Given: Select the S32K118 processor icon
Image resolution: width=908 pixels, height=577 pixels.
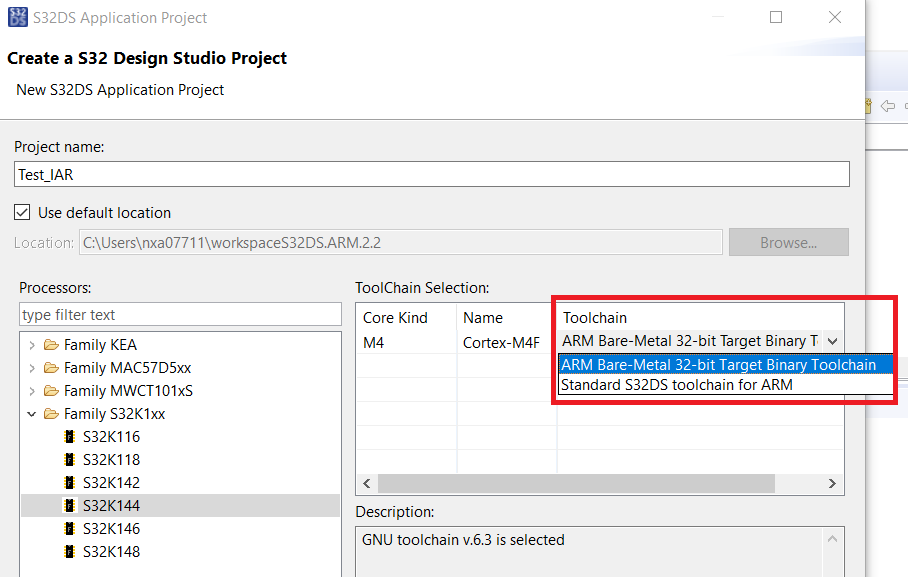Looking at the screenshot, I should click(69, 460).
